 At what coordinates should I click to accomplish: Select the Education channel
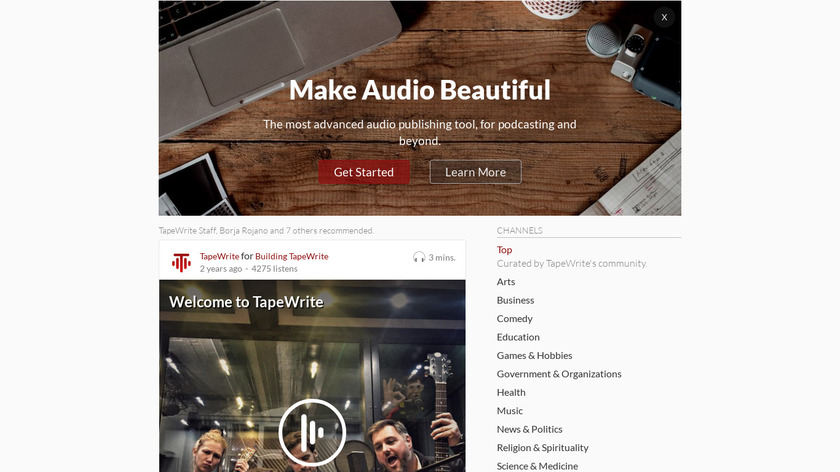518,337
